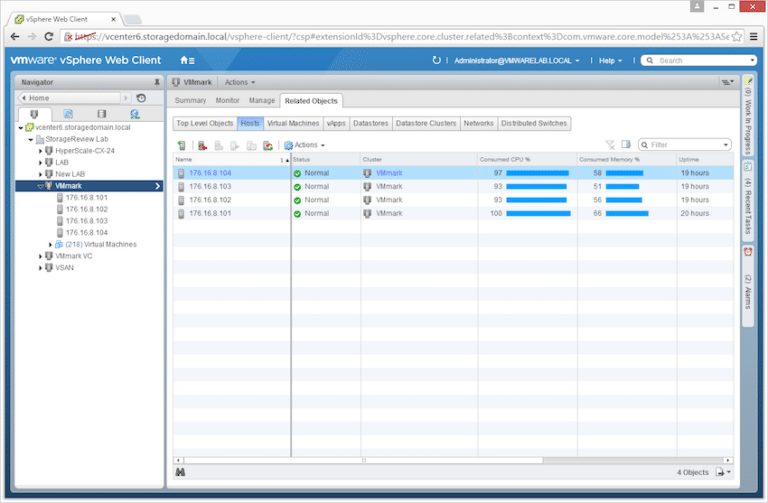The height and width of the screenshot is (503, 768).
Task: Switch to the Summary tab
Action: click(x=190, y=100)
